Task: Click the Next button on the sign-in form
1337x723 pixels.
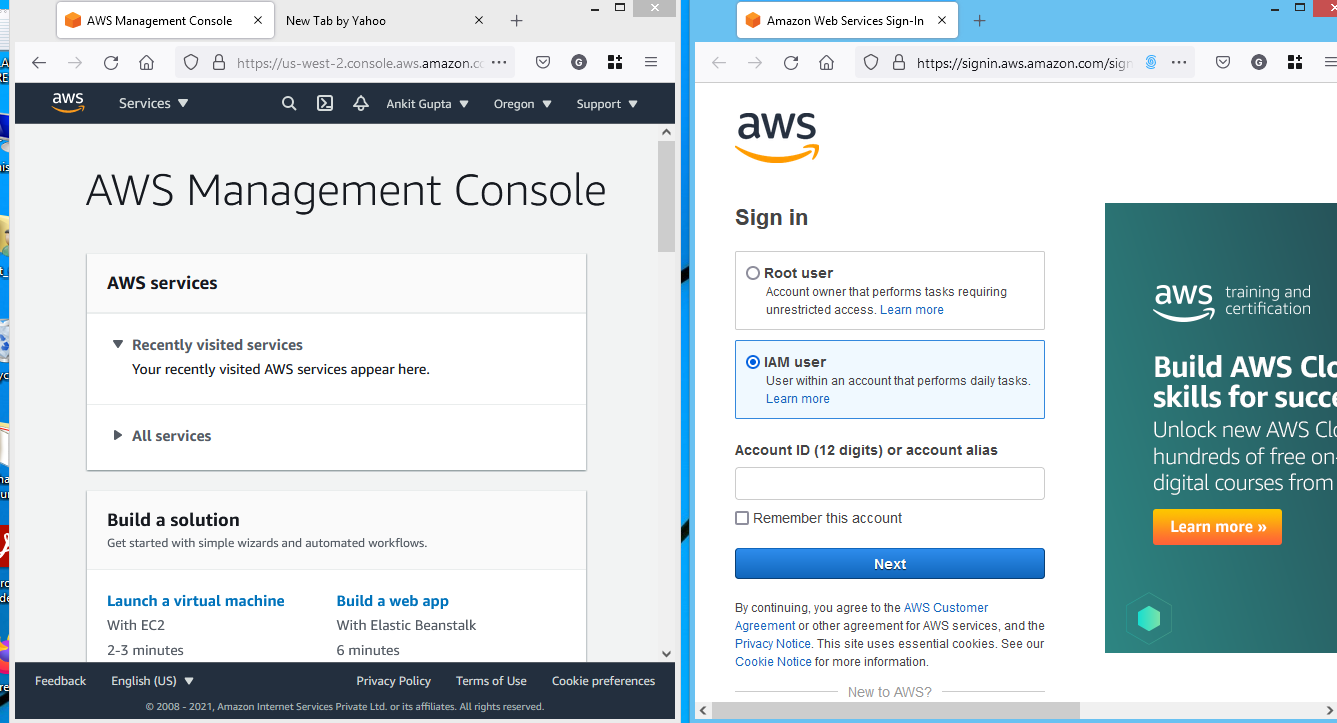Action: click(x=890, y=564)
